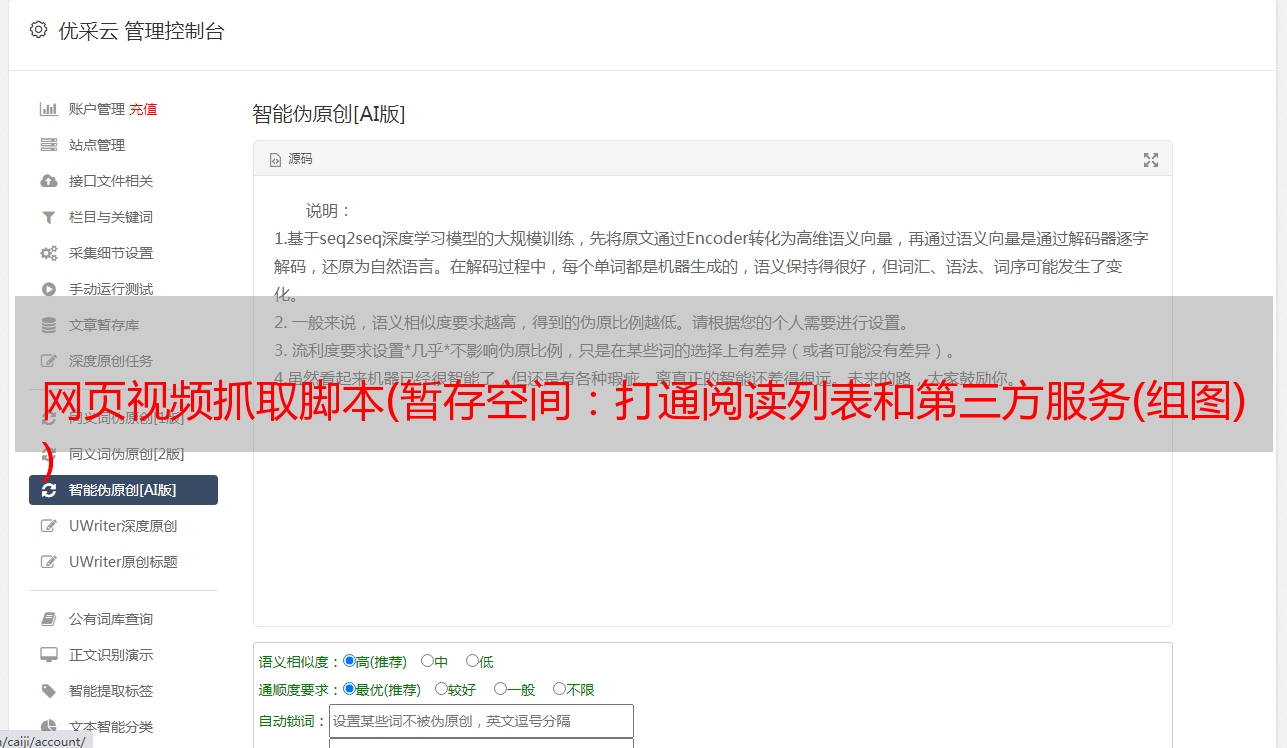Open 站点管理 menu item
Viewport: 1287px width, 748px height.
pos(97,145)
